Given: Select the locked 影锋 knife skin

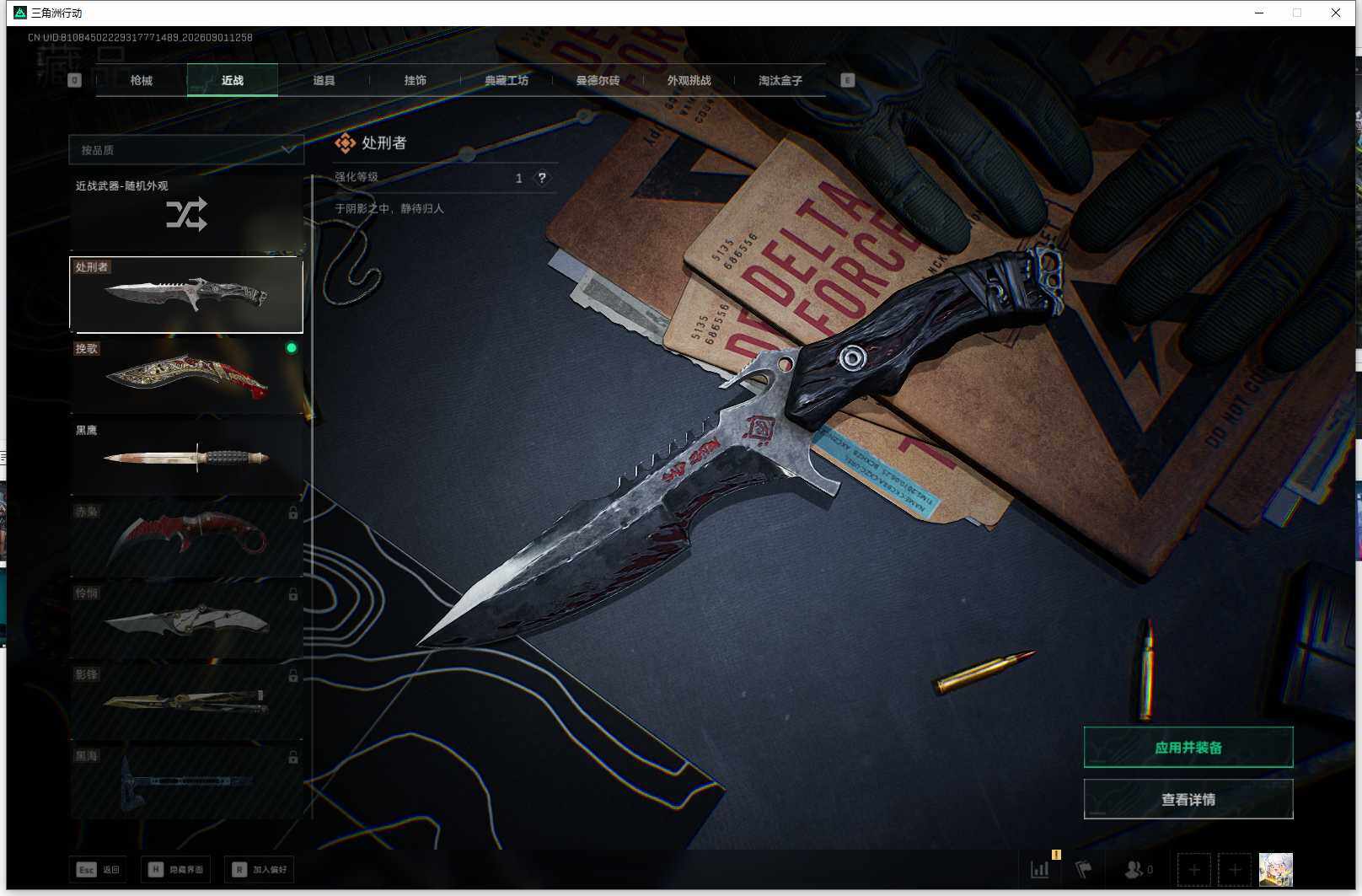Looking at the screenshot, I should click(186, 703).
